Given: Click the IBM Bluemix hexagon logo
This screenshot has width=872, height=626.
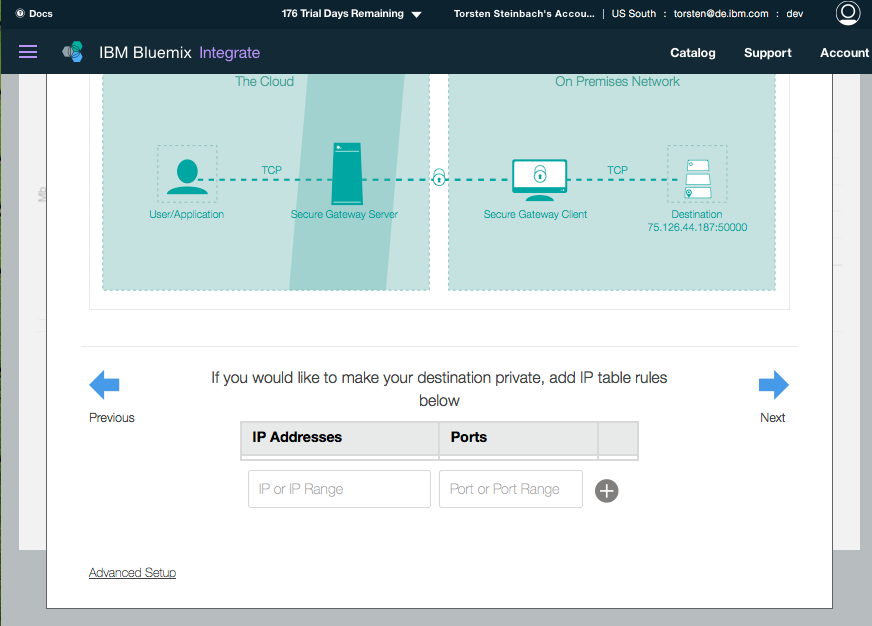Looking at the screenshot, I should [x=73, y=52].
